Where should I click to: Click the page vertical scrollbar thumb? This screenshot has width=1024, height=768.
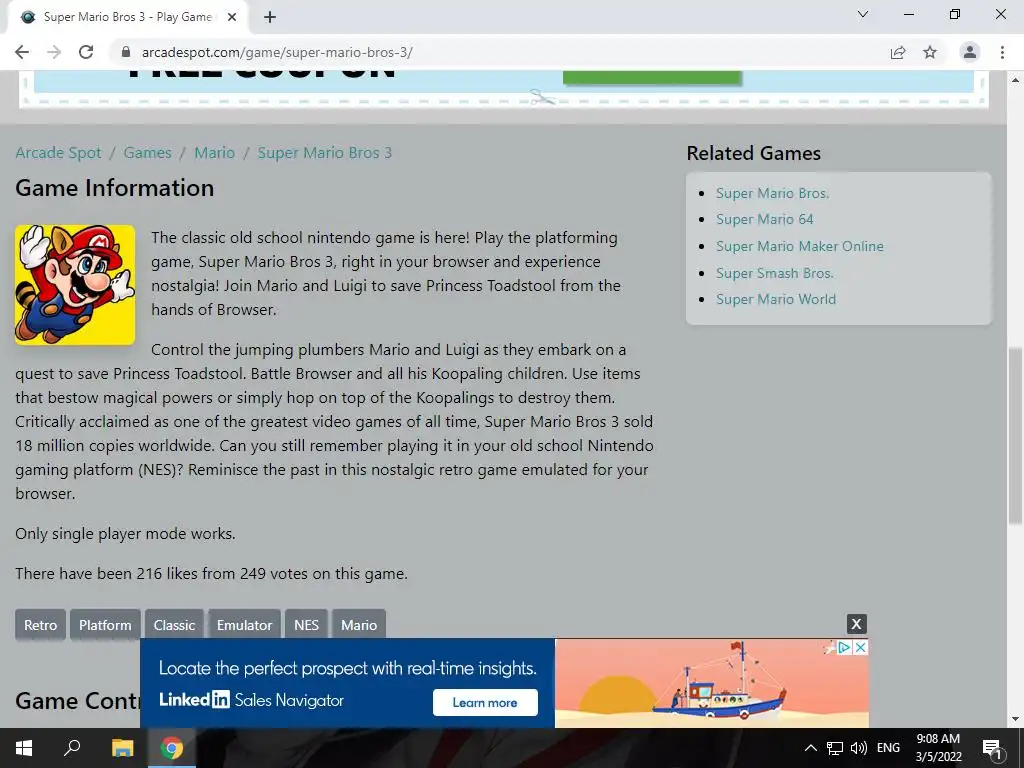click(1015, 436)
